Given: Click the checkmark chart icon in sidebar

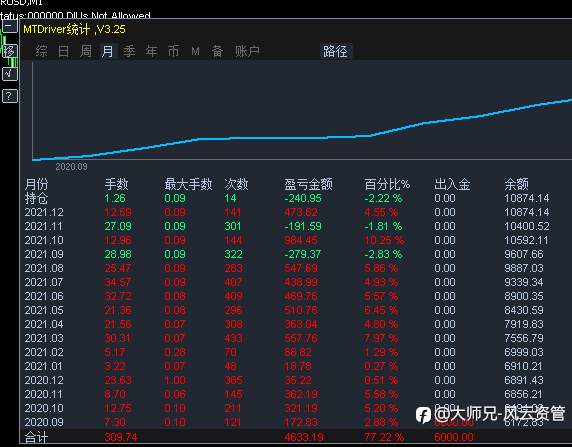Looking at the screenshot, I should coord(10,74).
